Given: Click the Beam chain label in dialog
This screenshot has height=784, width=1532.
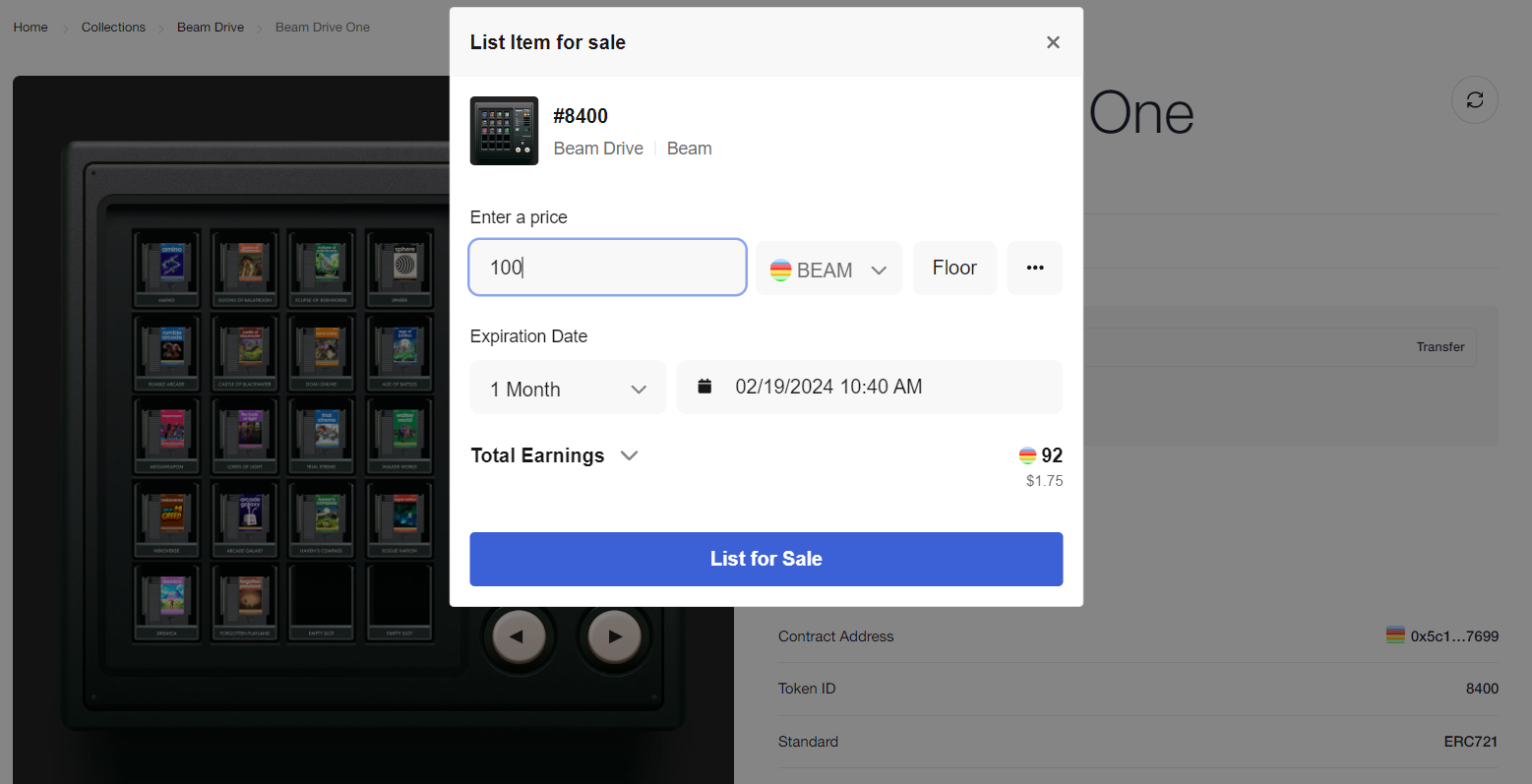Looking at the screenshot, I should (689, 149).
